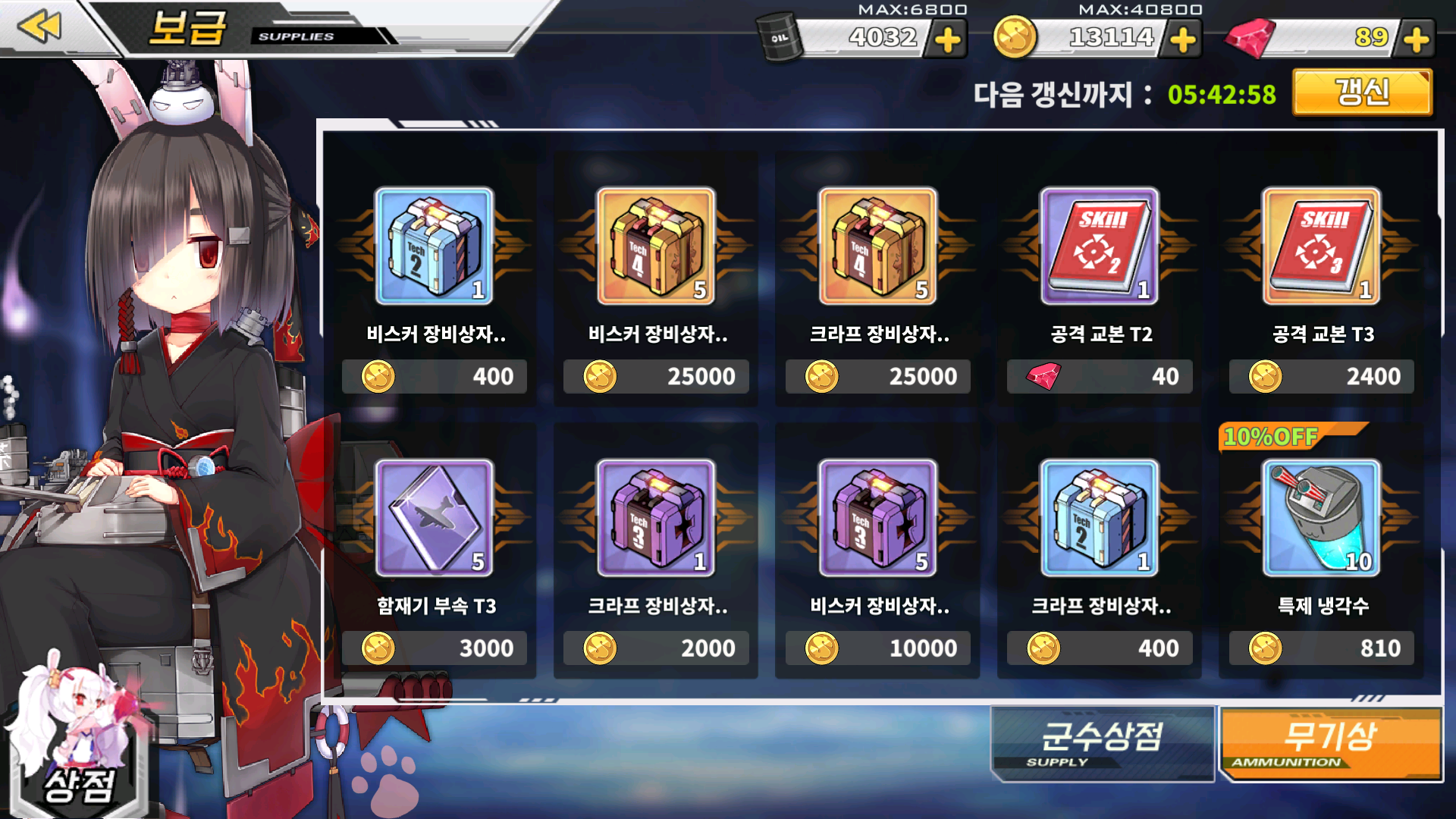The height and width of the screenshot is (819, 1456).
Task: Select the Tech 4 크라프 box for 25000
Action: tap(878, 246)
